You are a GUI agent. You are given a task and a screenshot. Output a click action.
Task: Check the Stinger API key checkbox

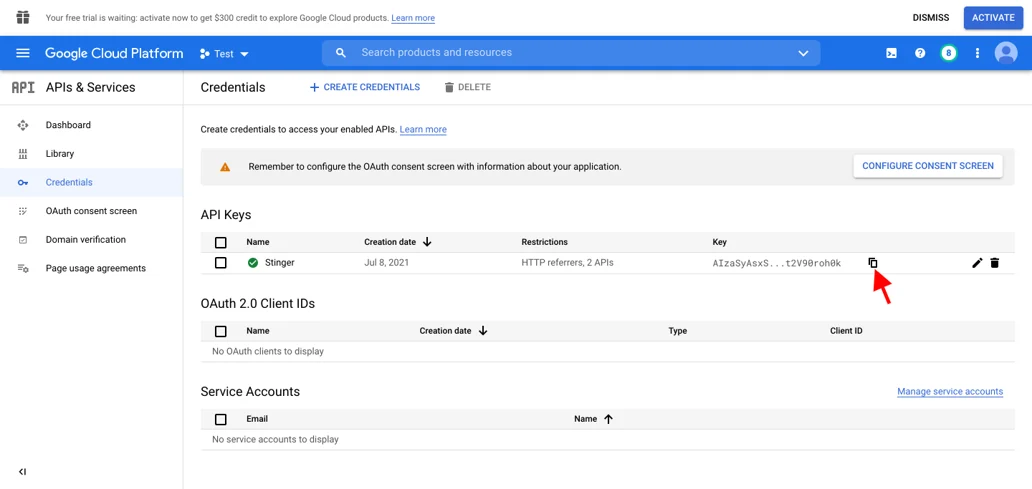pos(220,263)
